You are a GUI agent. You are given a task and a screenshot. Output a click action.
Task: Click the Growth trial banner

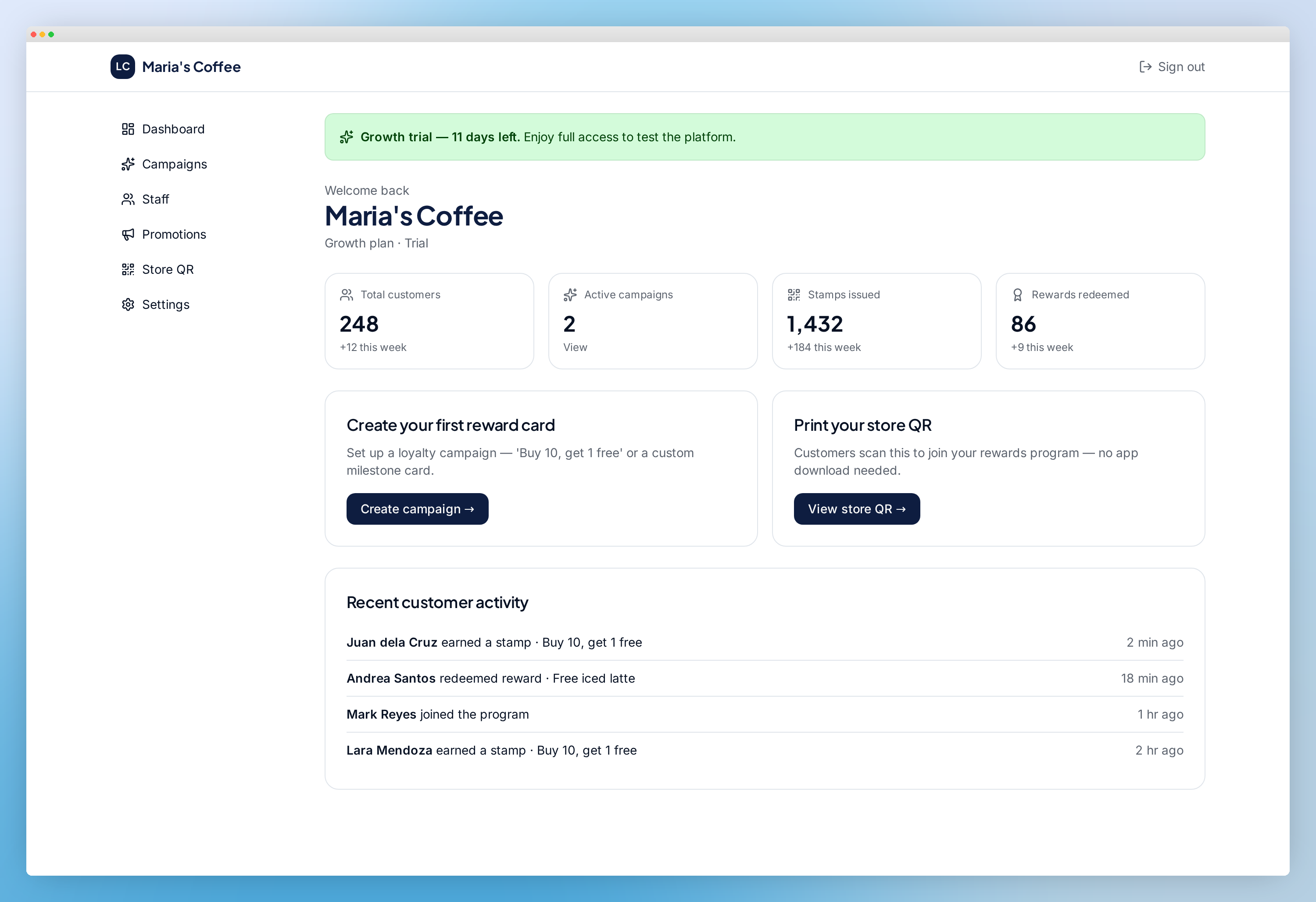pyautogui.click(x=765, y=137)
